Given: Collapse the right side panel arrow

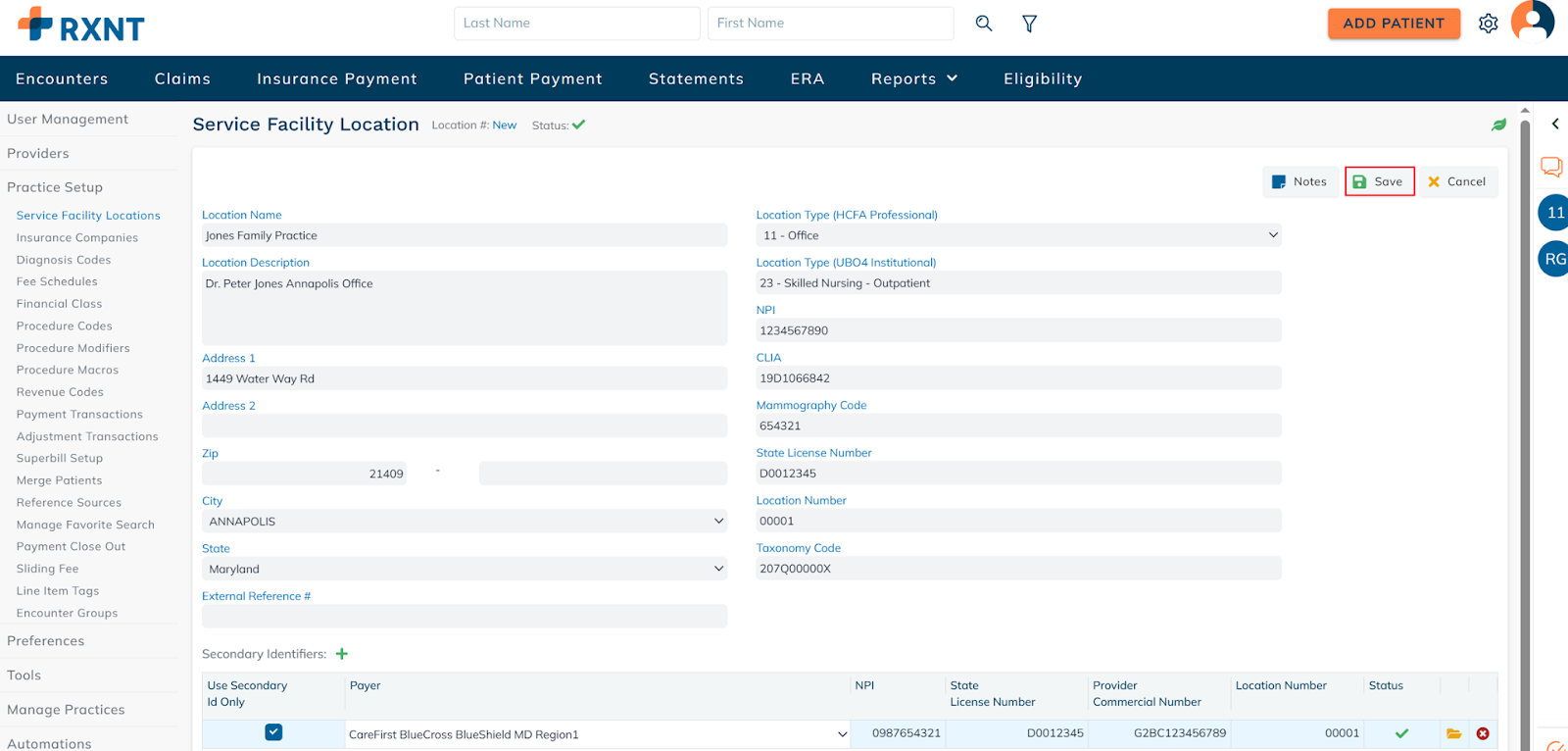Looking at the screenshot, I should (1554, 125).
